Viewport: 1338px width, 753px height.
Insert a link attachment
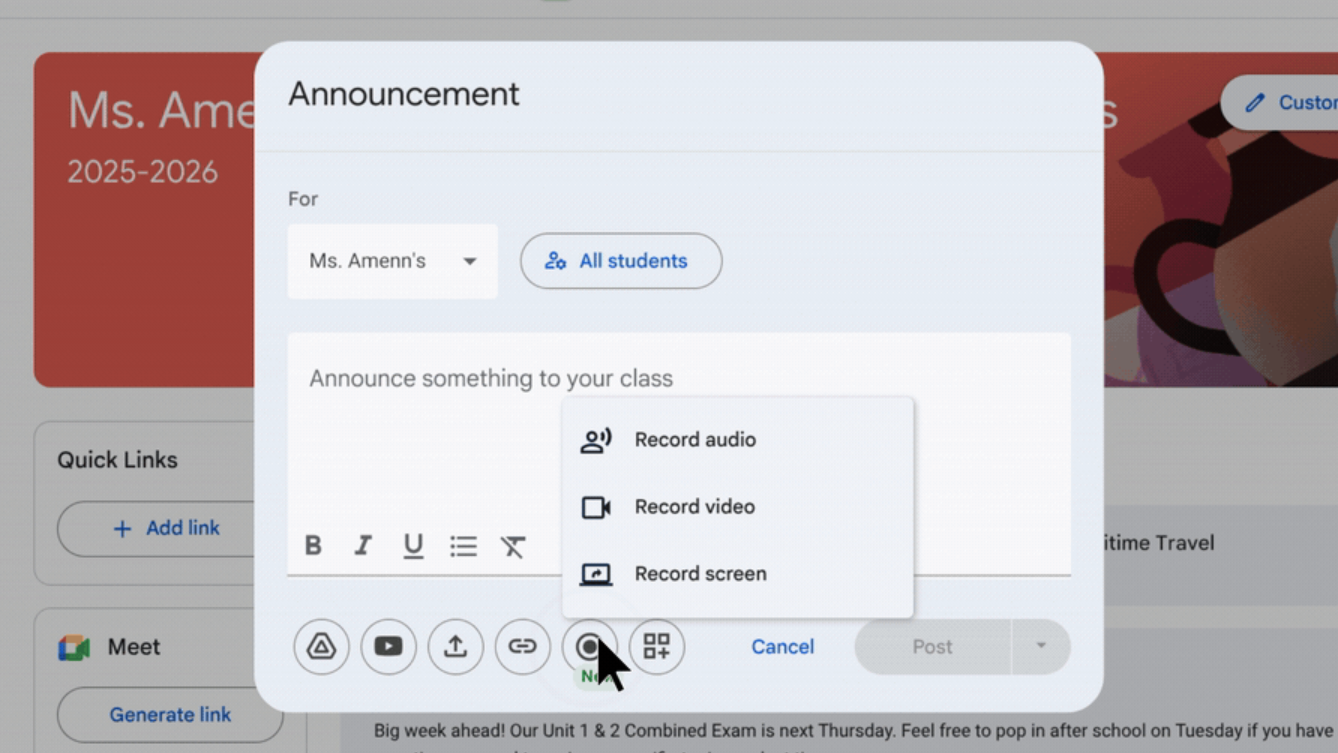point(522,647)
